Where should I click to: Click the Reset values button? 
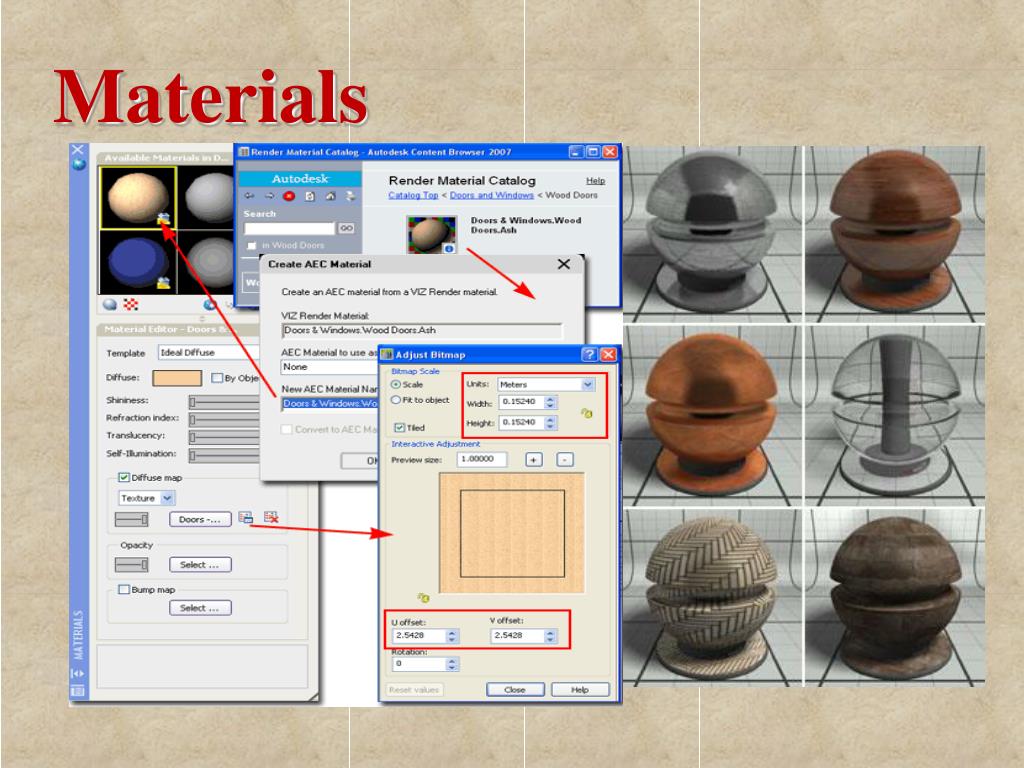click(414, 690)
